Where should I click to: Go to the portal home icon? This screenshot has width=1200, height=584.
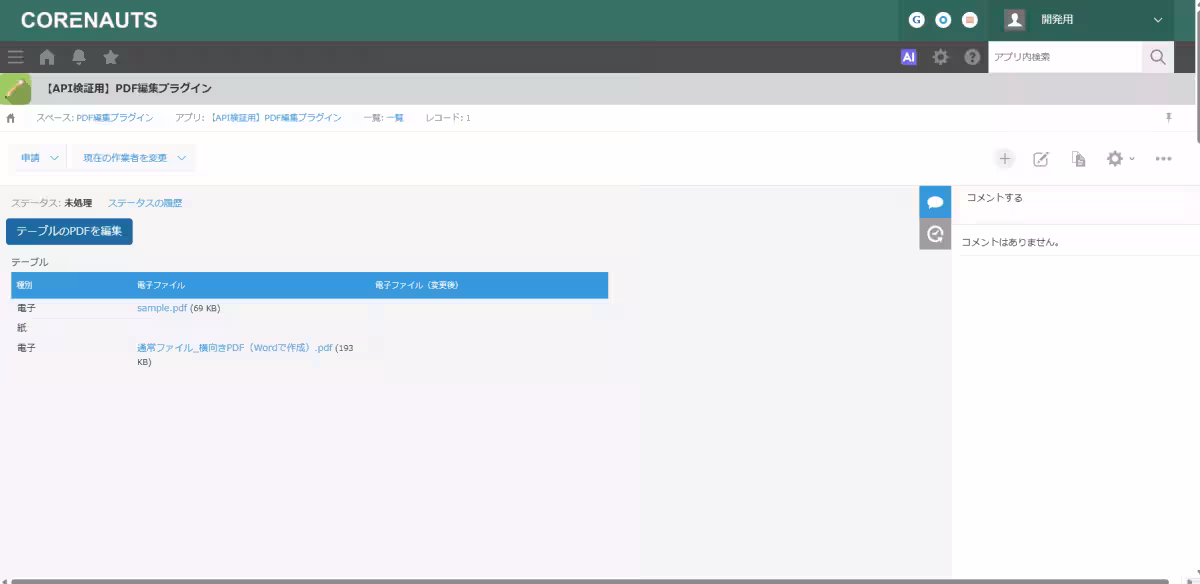point(47,57)
